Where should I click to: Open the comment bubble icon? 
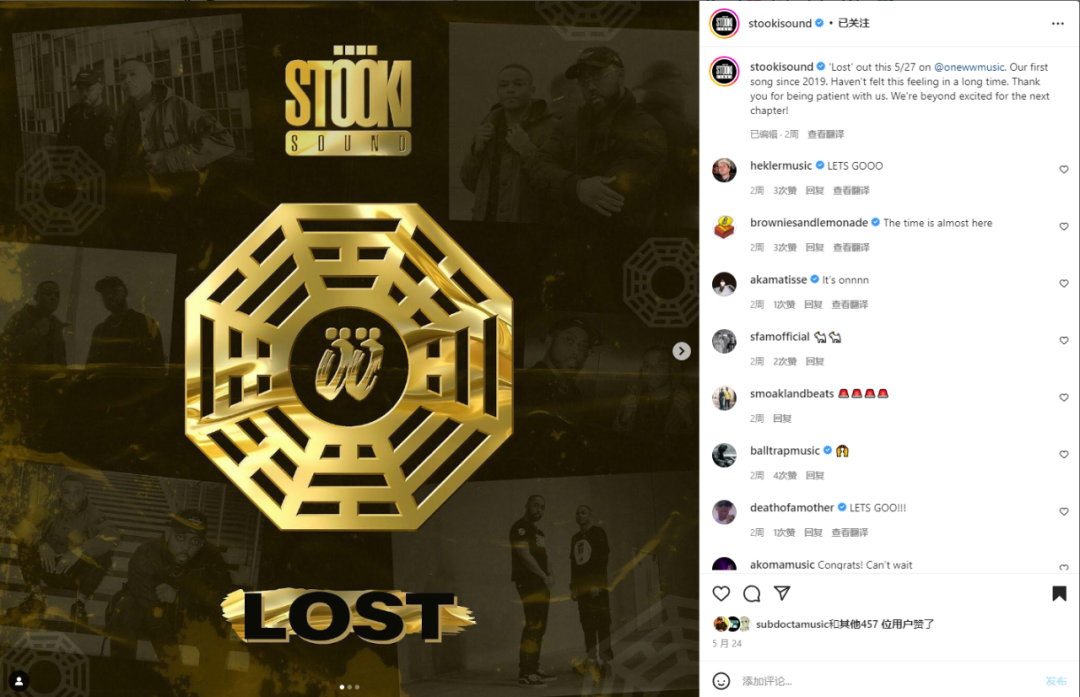tap(751, 594)
